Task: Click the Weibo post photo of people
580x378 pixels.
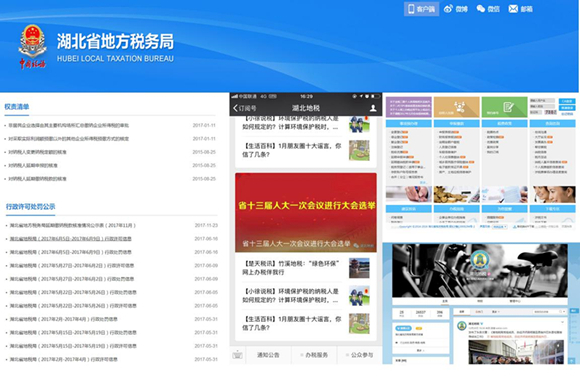Action: [x=516, y=352]
